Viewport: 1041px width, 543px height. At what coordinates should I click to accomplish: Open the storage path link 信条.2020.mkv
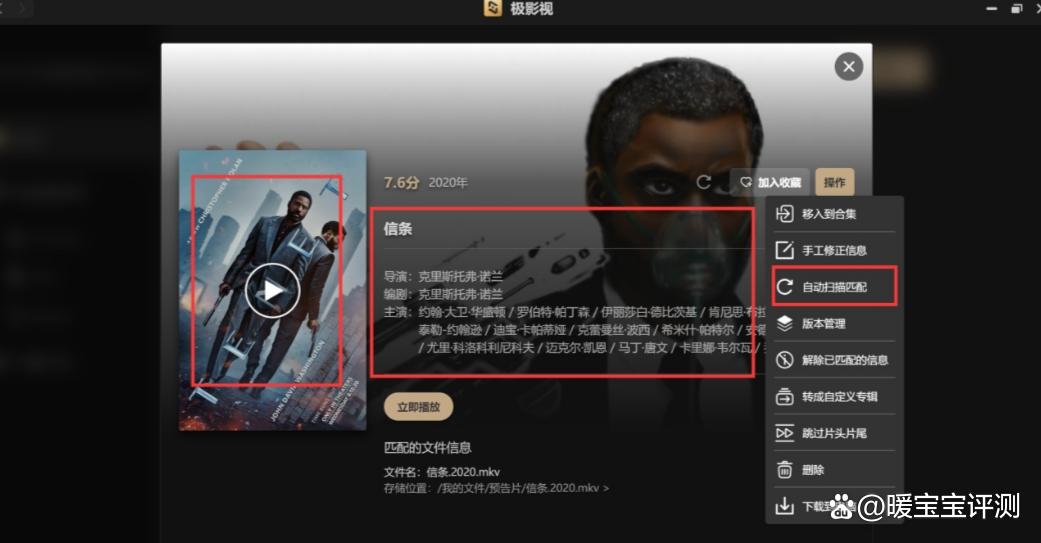pyautogui.click(x=522, y=488)
